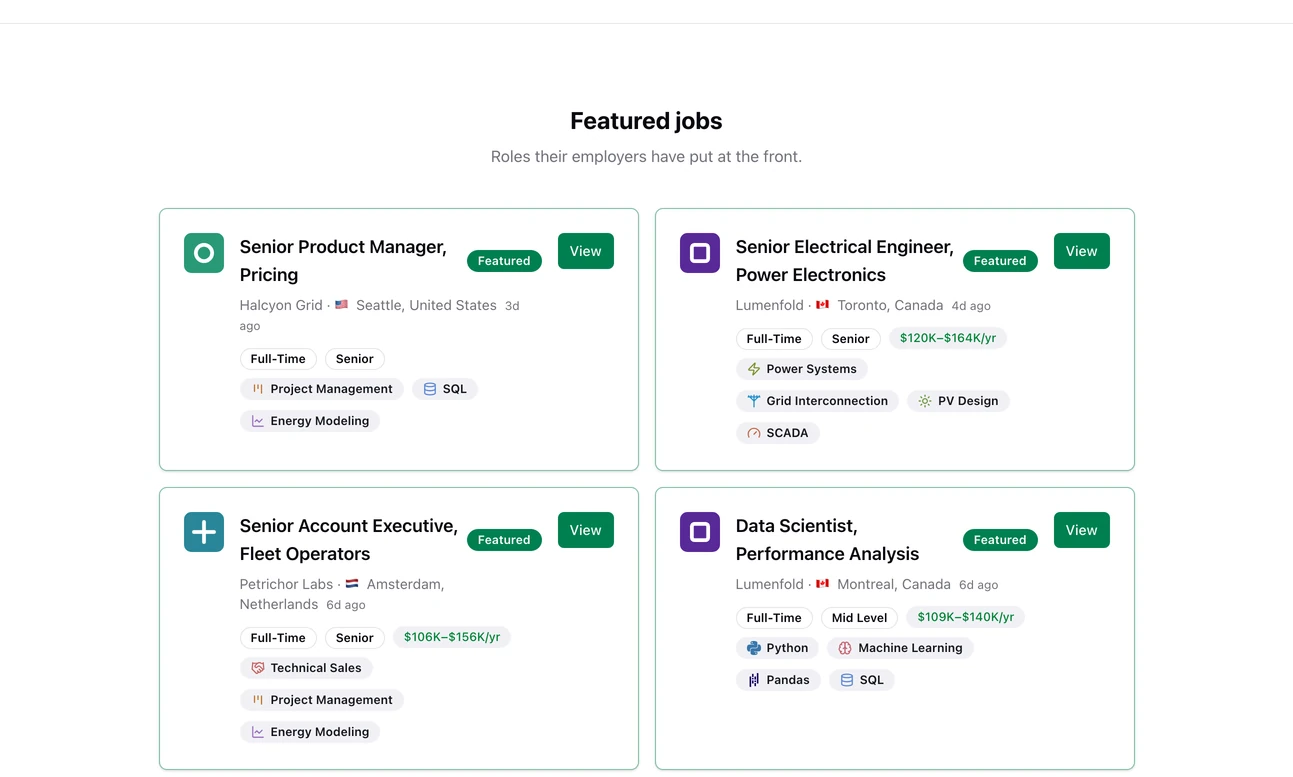The height and width of the screenshot is (777, 1293).
Task: Click Senior tag on Senior Product Manager card
Action: tap(355, 359)
